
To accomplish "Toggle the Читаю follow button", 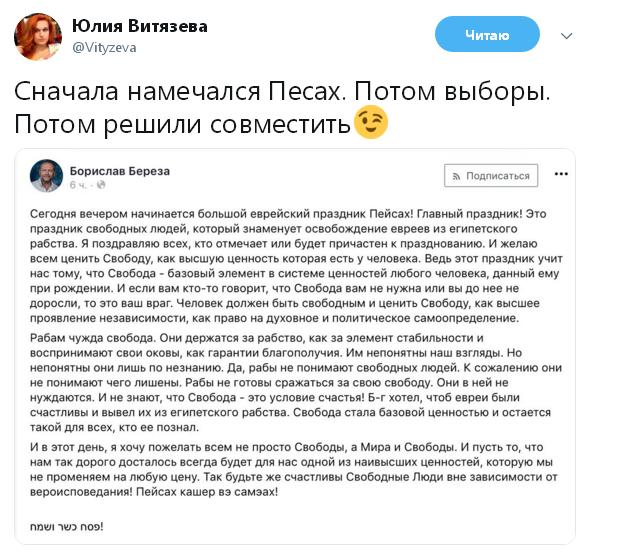I will tap(487, 34).
